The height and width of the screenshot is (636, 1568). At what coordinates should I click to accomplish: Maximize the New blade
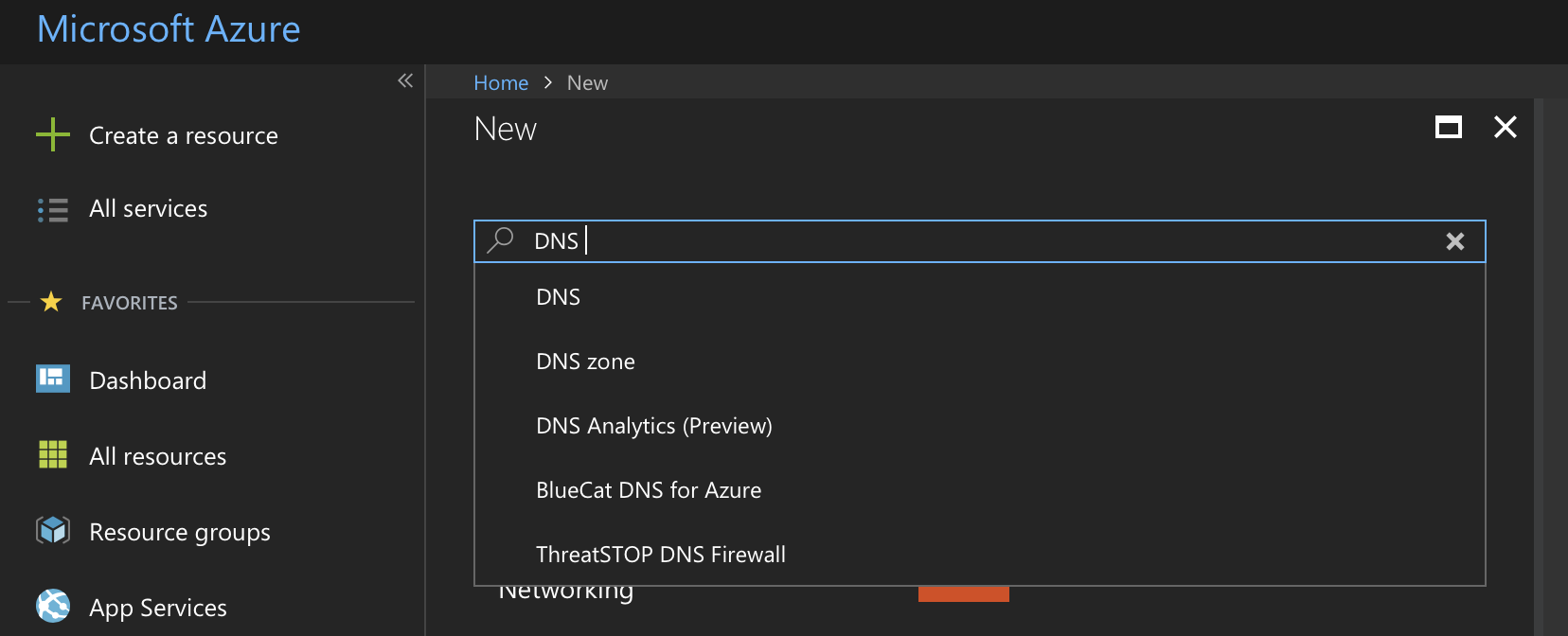click(x=1449, y=127)
